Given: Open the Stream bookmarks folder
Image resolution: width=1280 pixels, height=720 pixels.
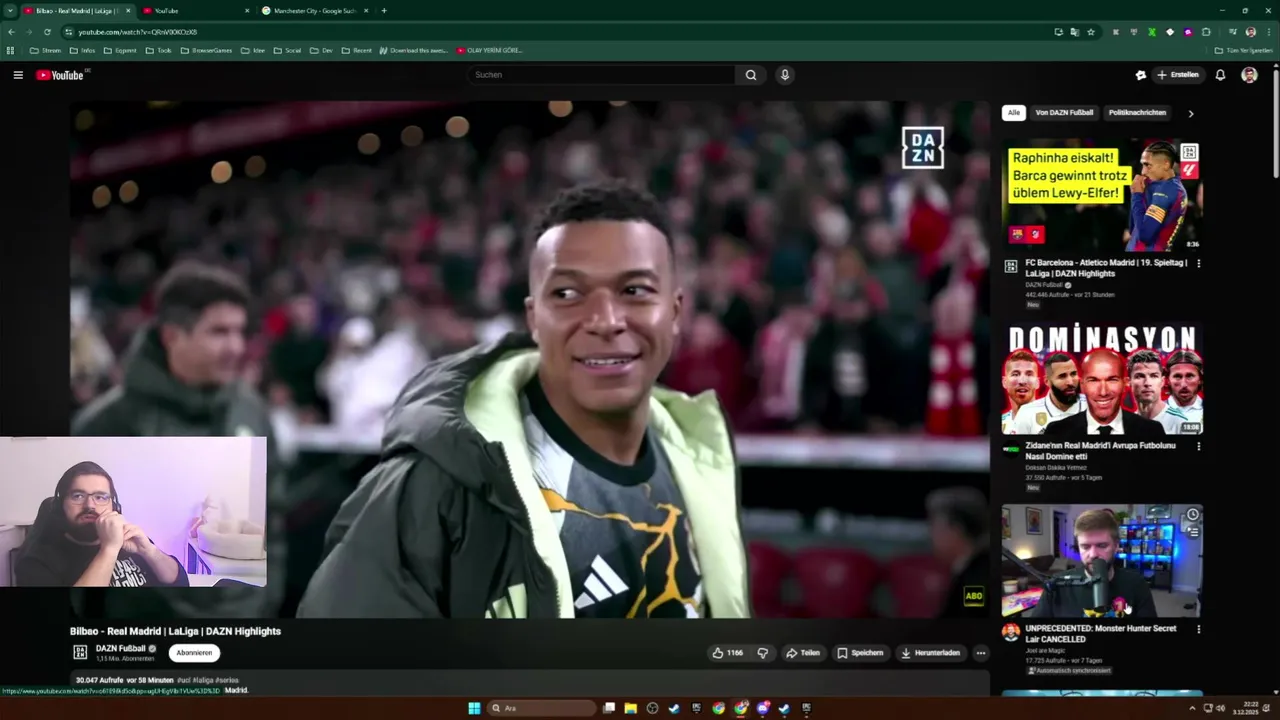Looking at the screenshot, I should (46, 50).
